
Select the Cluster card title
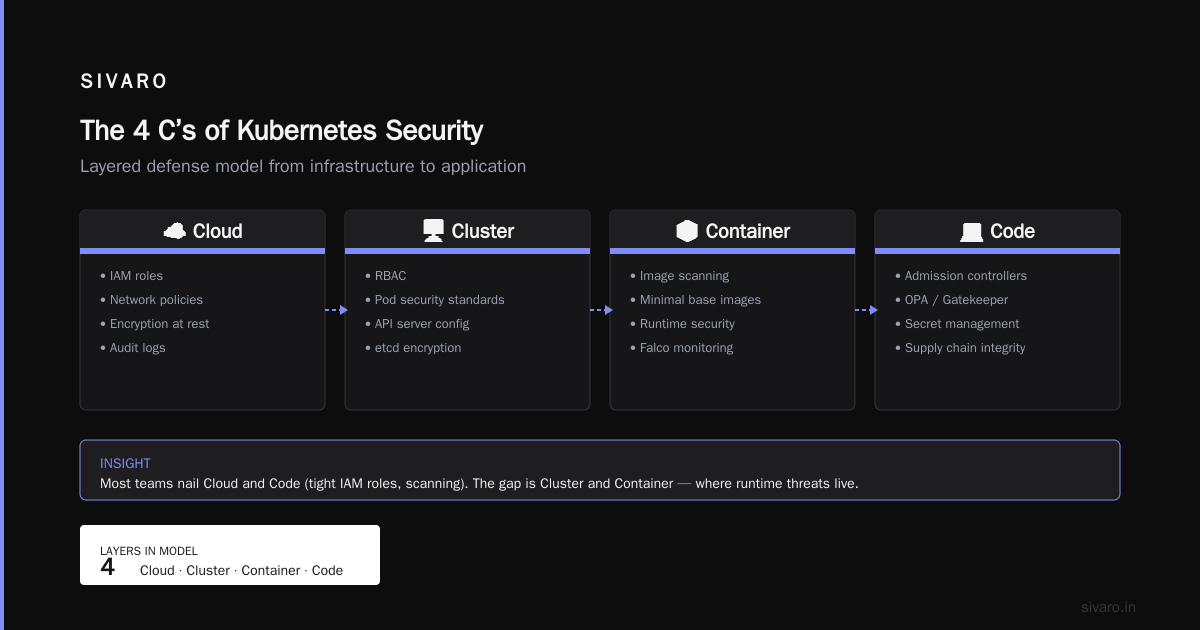(483, 231)
